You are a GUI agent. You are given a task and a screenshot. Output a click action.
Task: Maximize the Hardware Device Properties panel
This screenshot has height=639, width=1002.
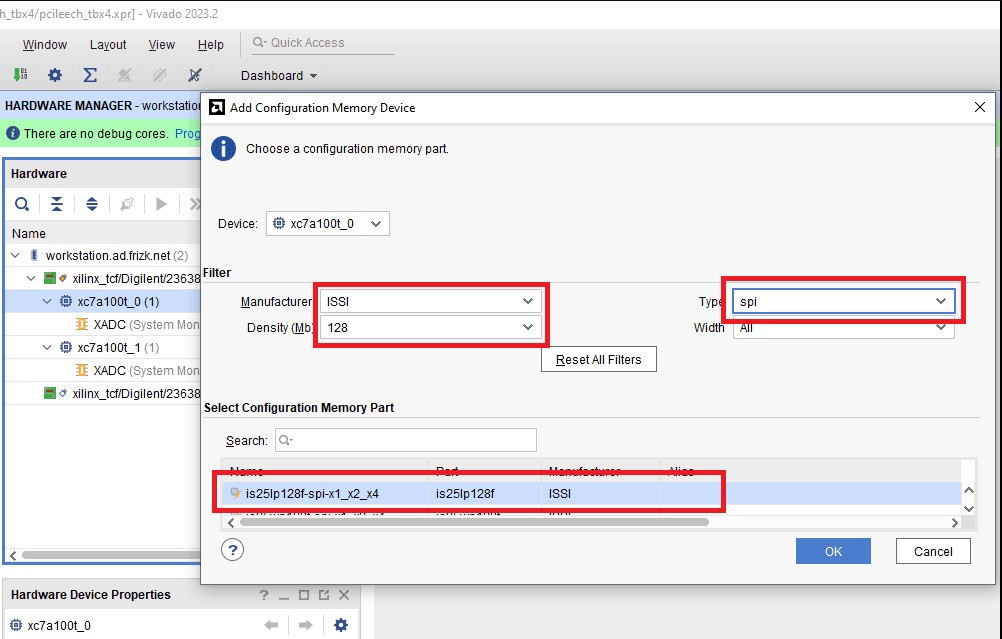(x=304, y=595)
